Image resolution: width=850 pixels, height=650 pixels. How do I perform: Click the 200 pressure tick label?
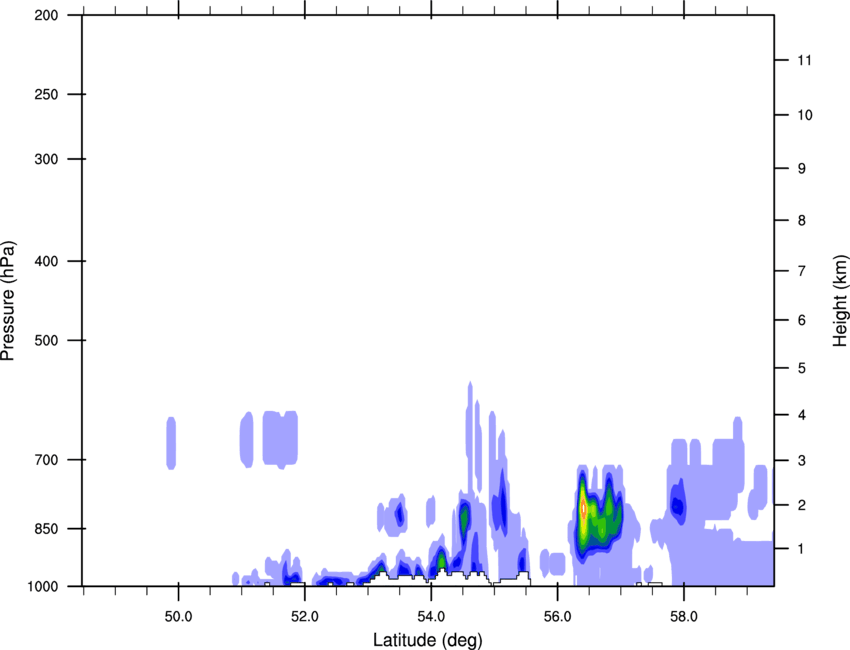click(x=47, y=15)
